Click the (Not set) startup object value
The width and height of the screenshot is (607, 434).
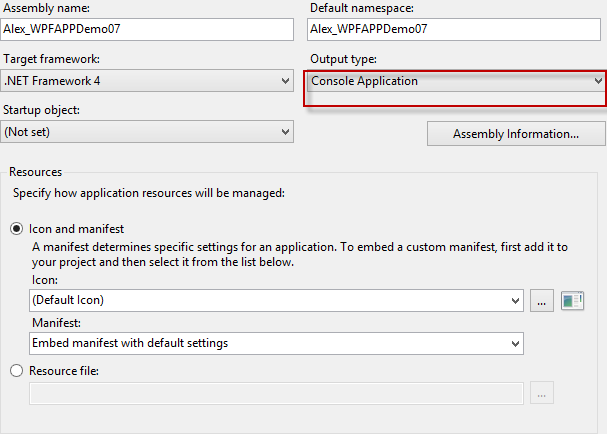click(27, 132)
